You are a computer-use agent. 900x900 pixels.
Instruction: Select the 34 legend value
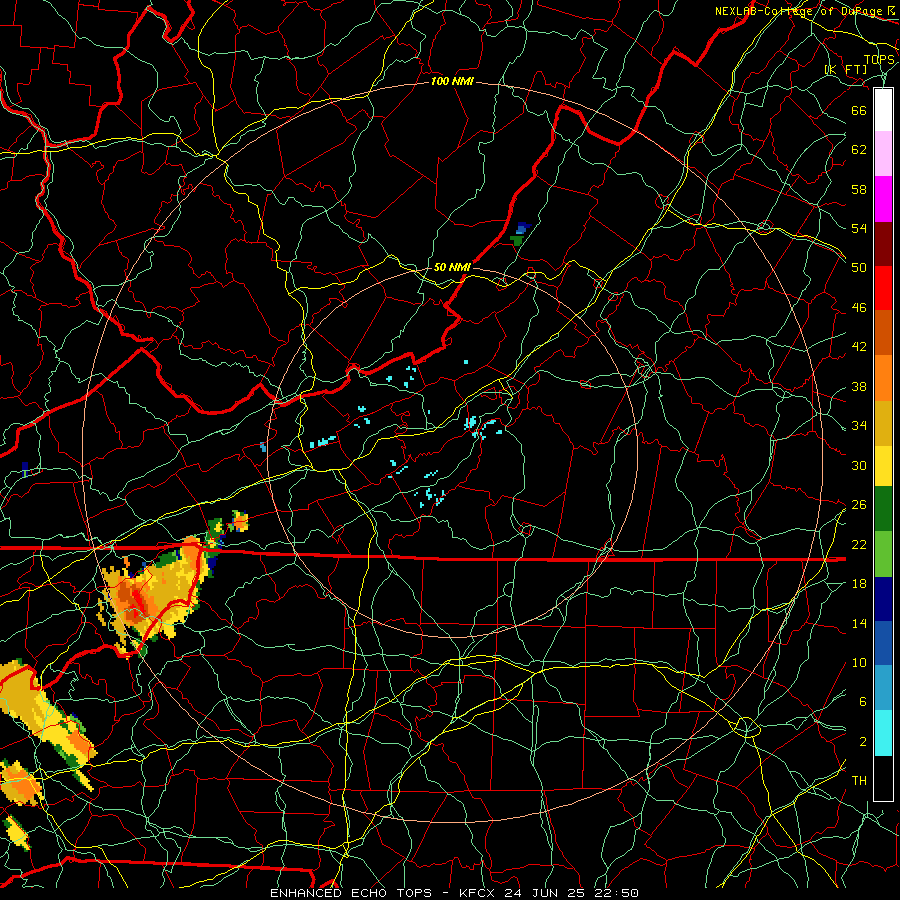pyautogui.click(x=859, y=426)
